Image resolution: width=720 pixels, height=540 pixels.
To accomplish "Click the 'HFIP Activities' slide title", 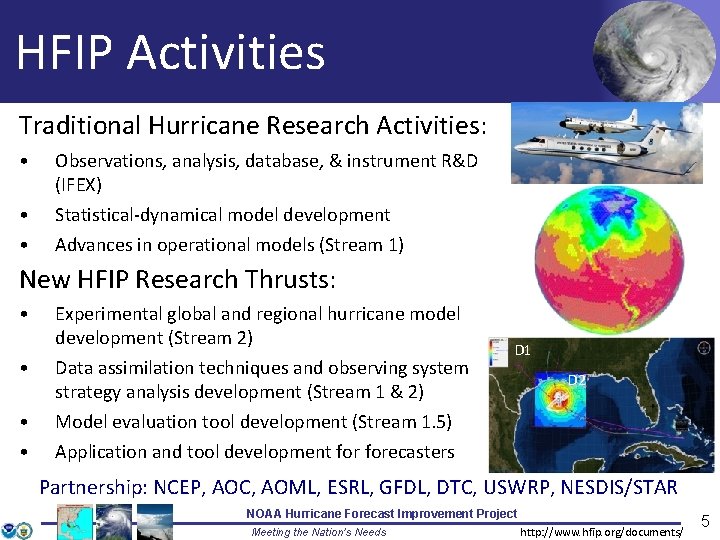I will [171, 52].
